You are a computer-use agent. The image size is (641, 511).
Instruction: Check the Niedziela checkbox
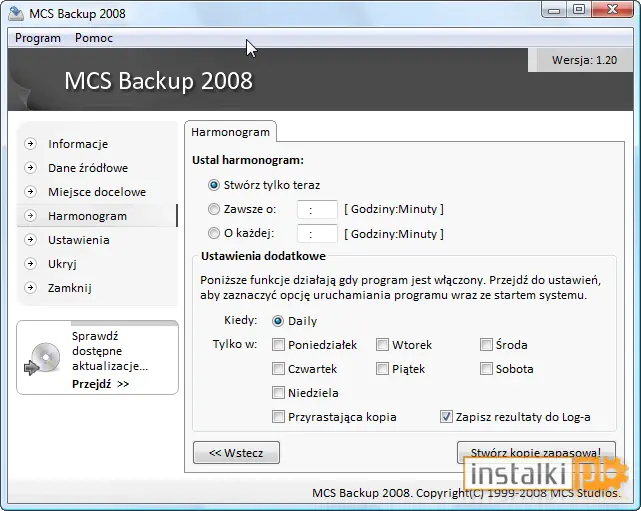[278, 393]
